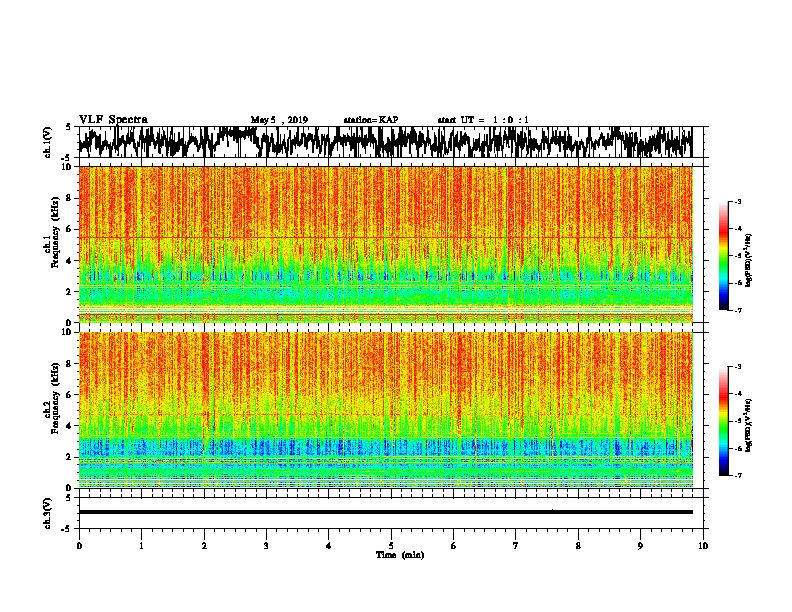This screenshot has width=792, height=612.
Task: Click the date text "May 5, 2019"
Action: pyautogui.click(x=279, y=120)
